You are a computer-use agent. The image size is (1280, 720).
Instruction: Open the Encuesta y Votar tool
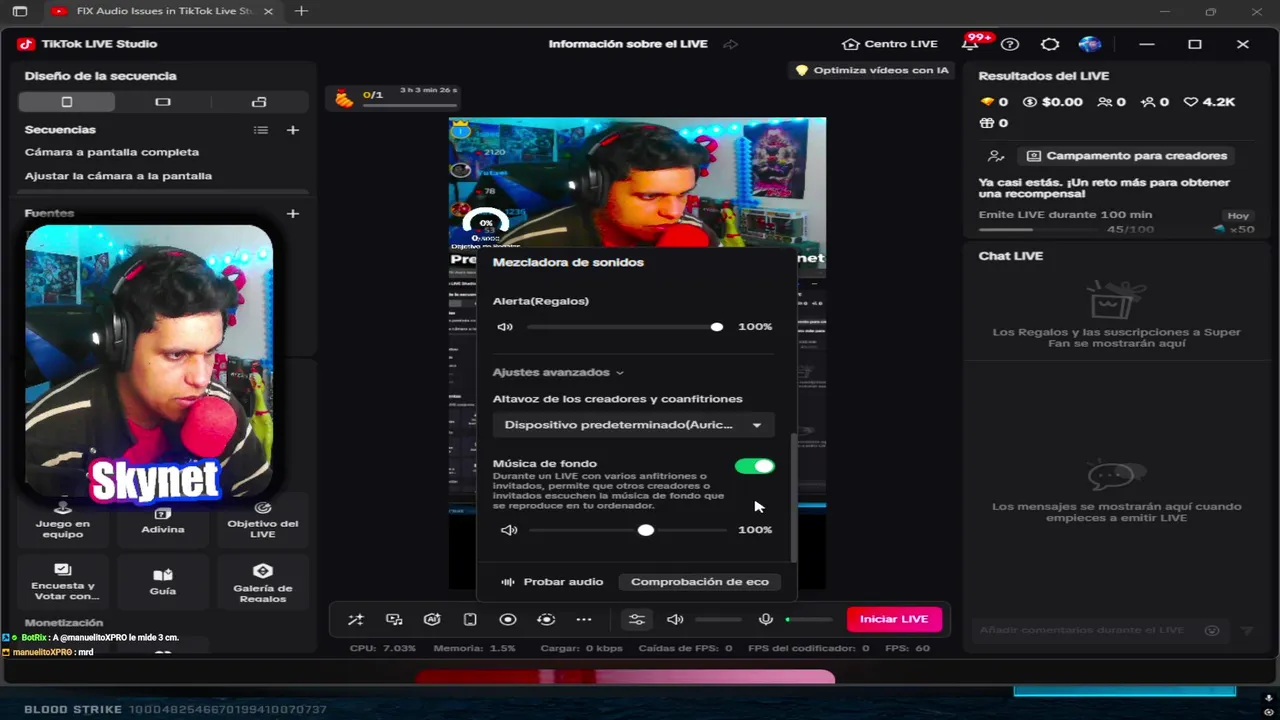[63, 581]
